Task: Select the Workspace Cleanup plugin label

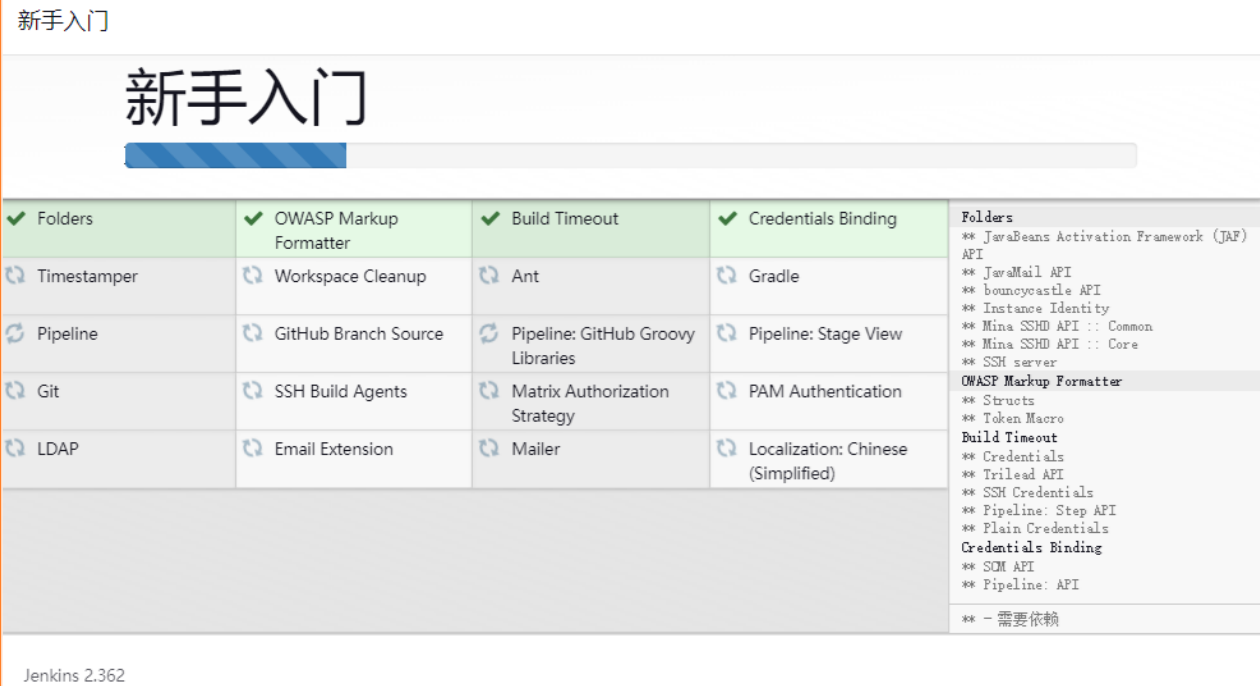Action: [x=350, y=276]
